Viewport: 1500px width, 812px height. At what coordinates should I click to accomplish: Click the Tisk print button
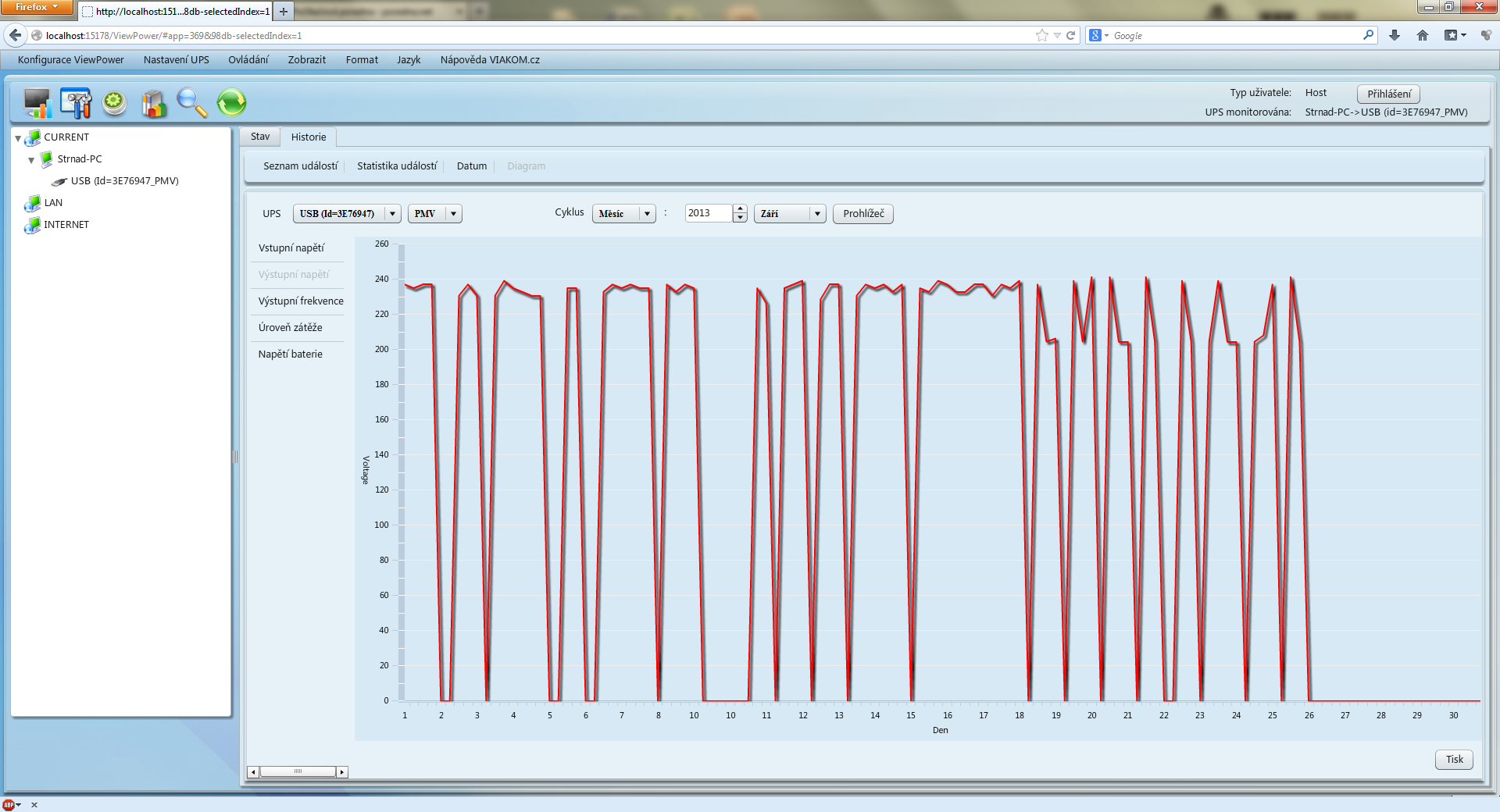[1454, 760]
